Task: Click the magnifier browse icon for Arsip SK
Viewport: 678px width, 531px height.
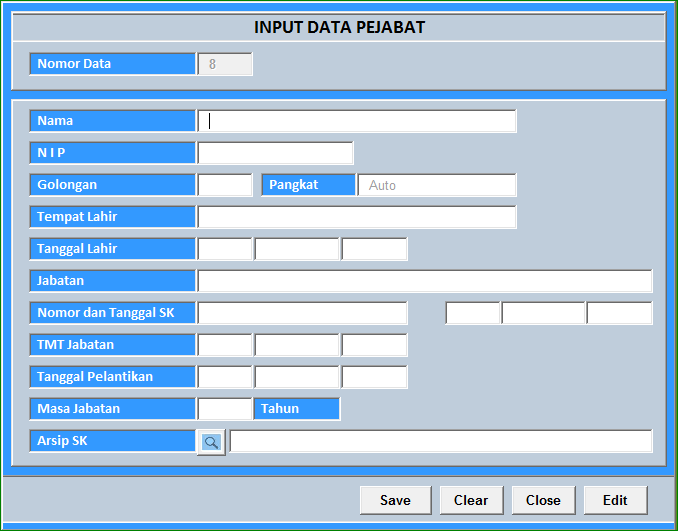Action: point(211,442)
